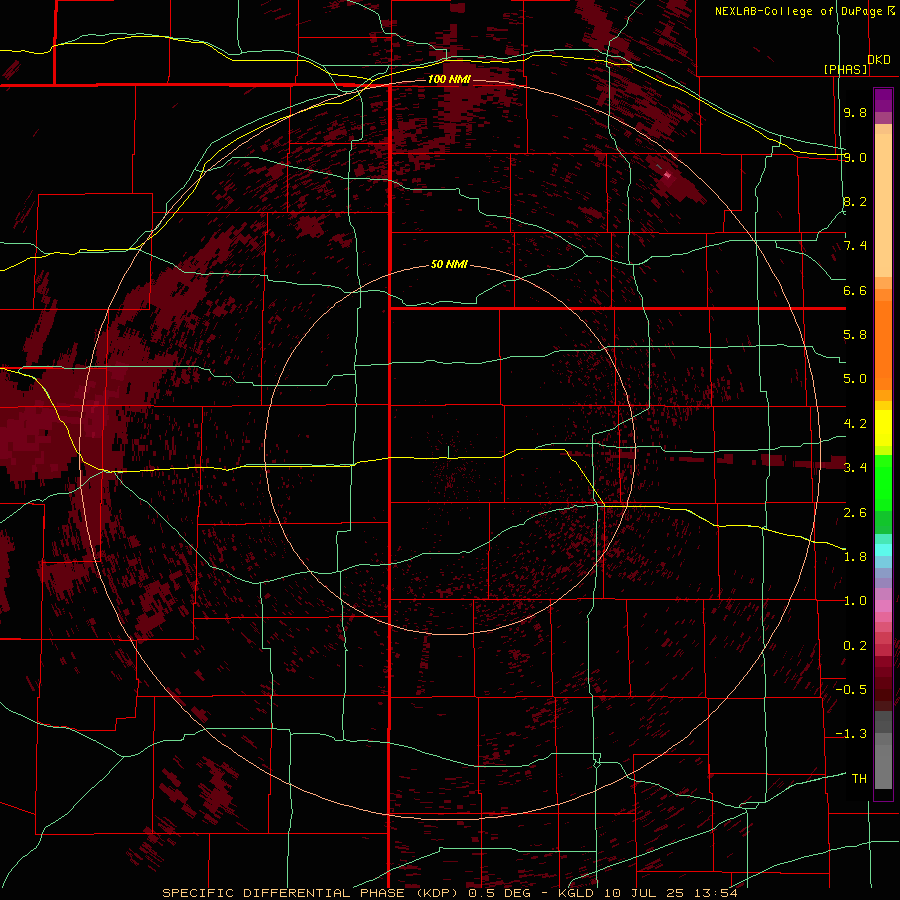Click the 6.6 scale value
This screenshot has width=900, height=900.
[855, 290]
